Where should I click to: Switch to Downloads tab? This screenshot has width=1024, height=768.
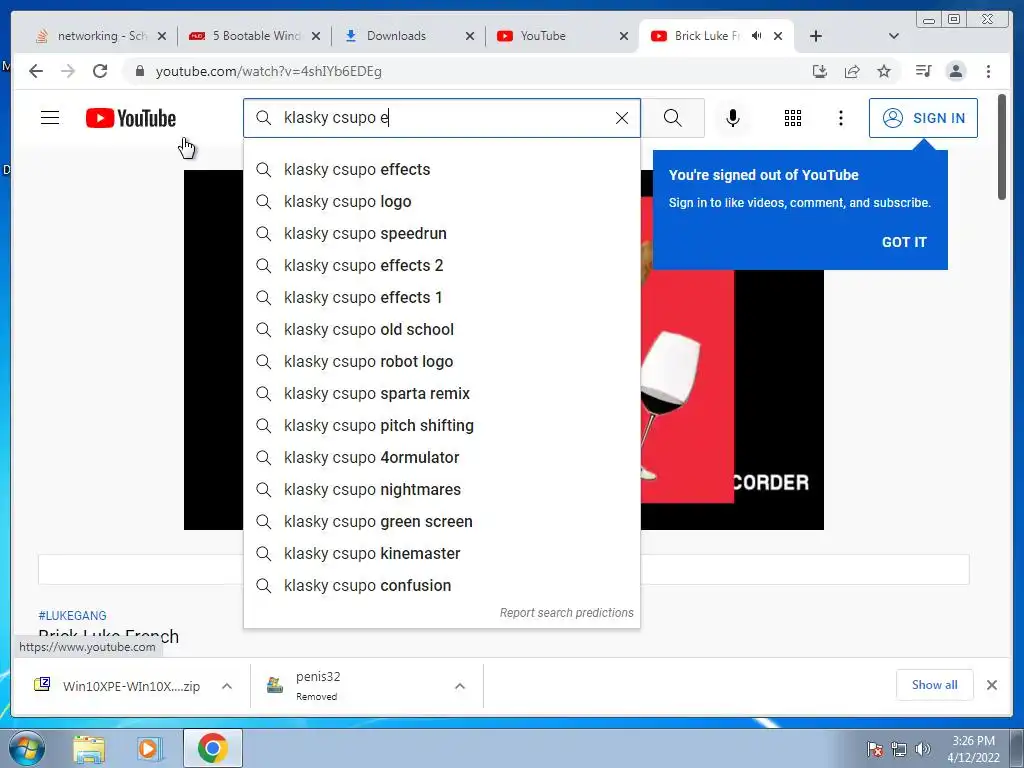408,36
